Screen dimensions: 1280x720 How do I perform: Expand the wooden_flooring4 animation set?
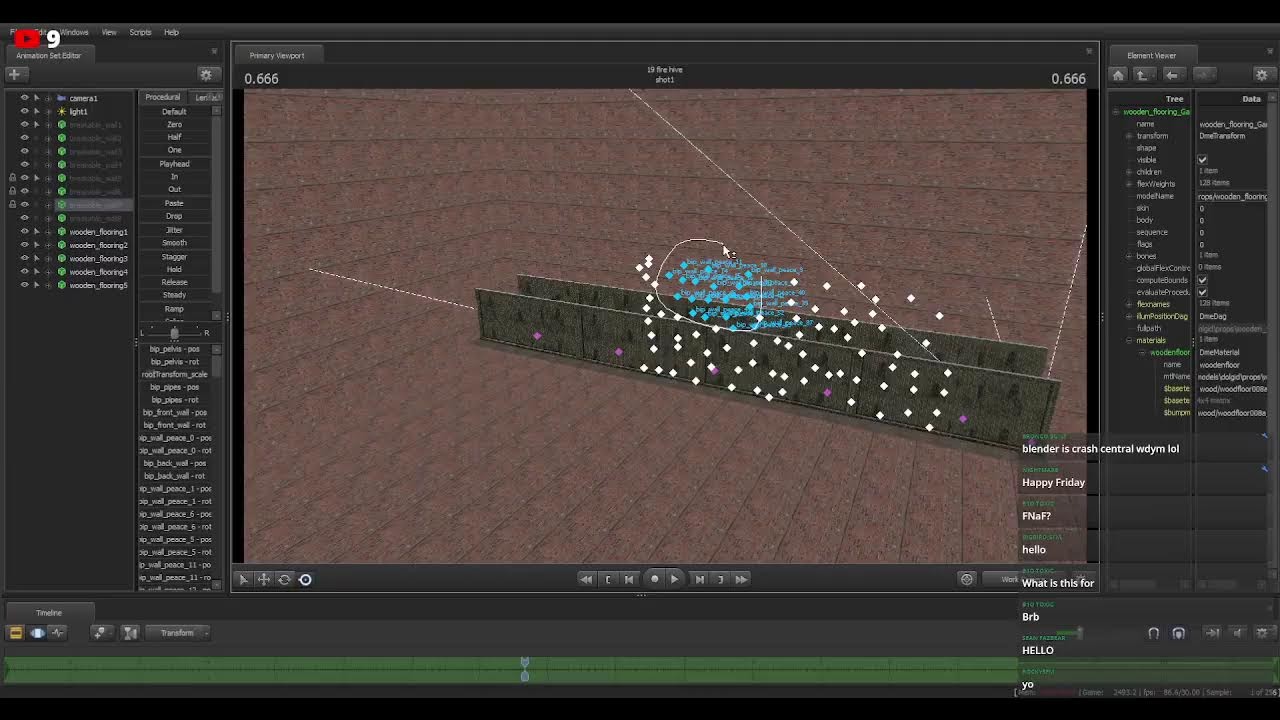(48, 271)
